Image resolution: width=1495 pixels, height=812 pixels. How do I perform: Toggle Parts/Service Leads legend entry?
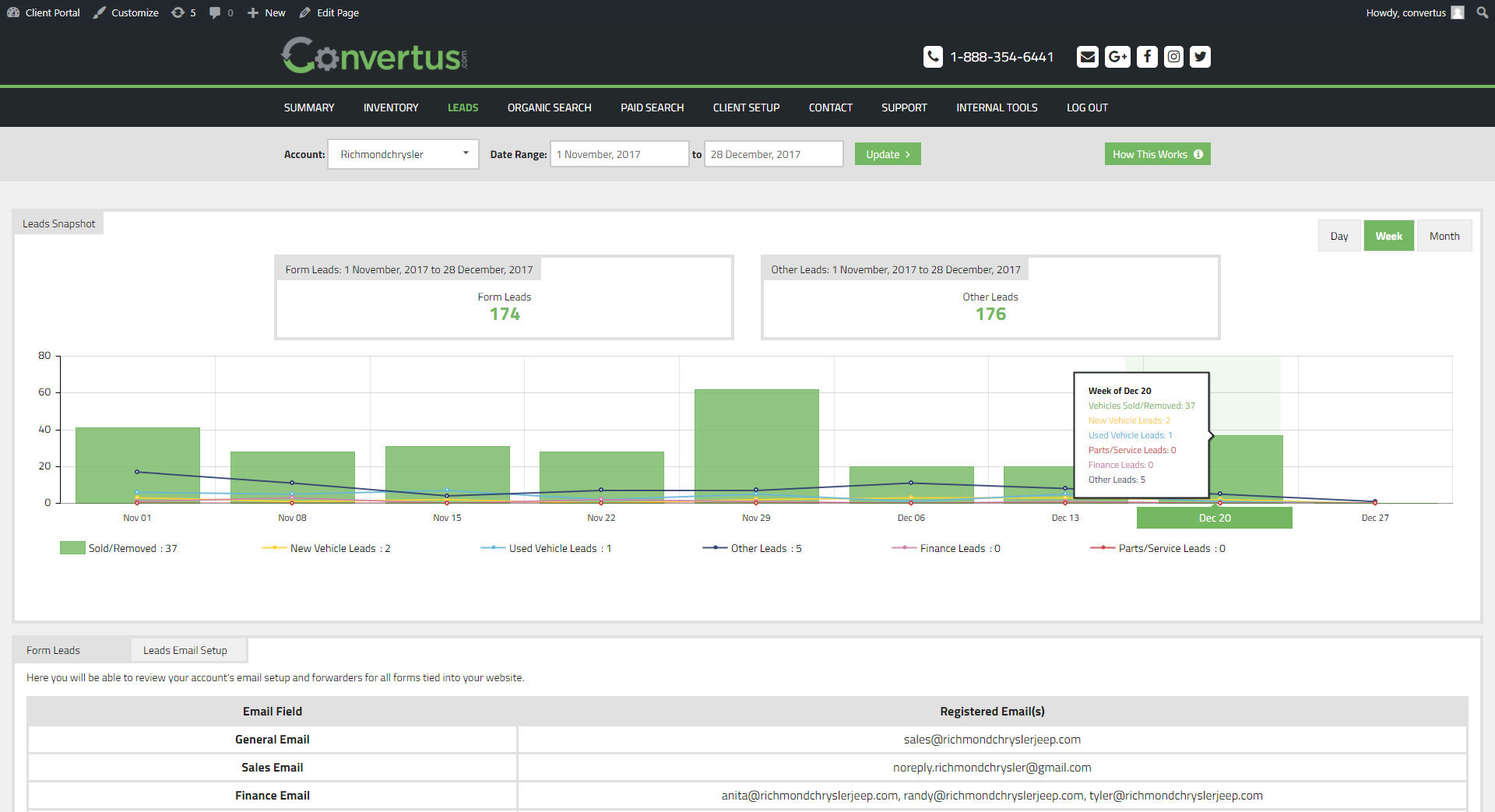tap(1158, 548)
